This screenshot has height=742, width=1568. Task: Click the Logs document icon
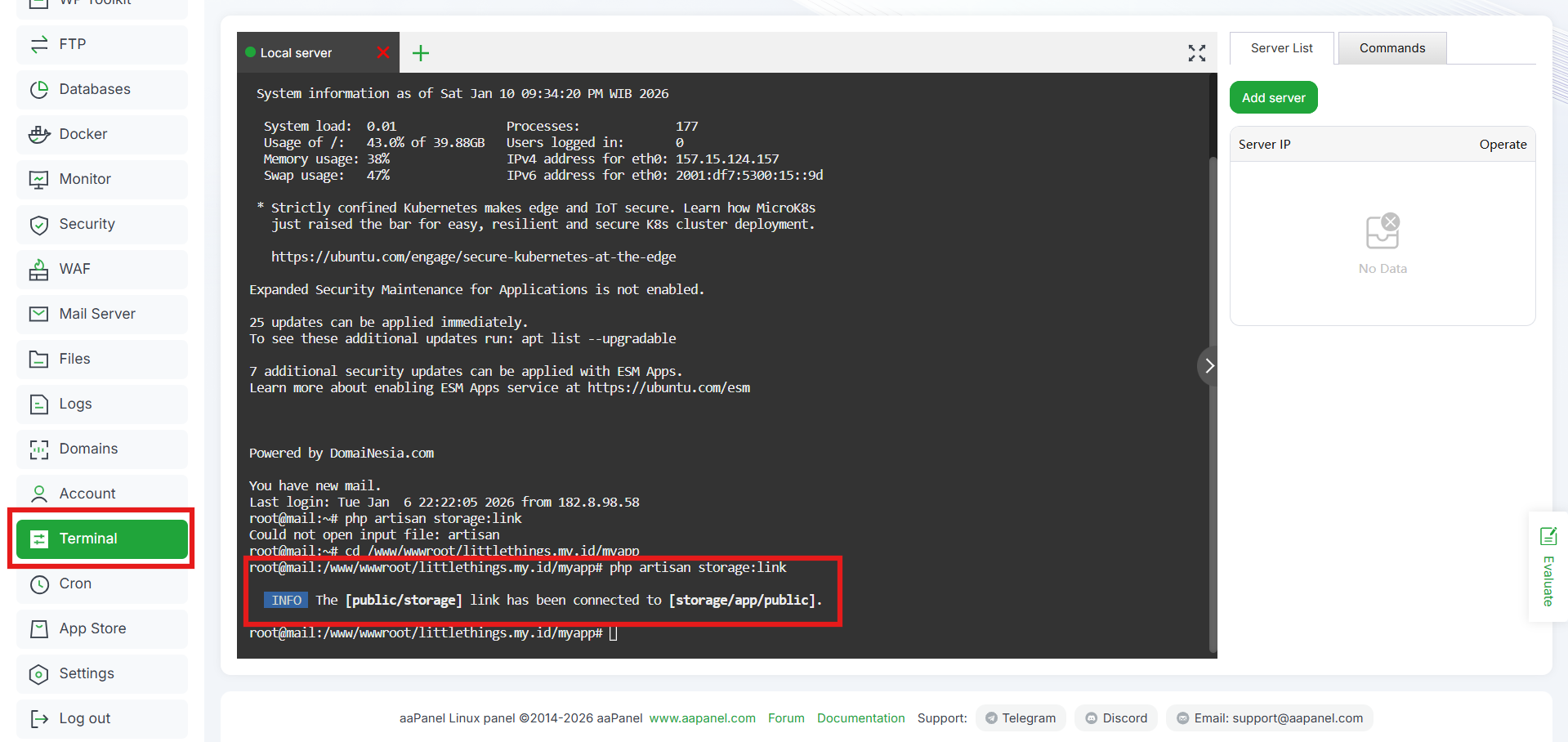tap(38, 404)
